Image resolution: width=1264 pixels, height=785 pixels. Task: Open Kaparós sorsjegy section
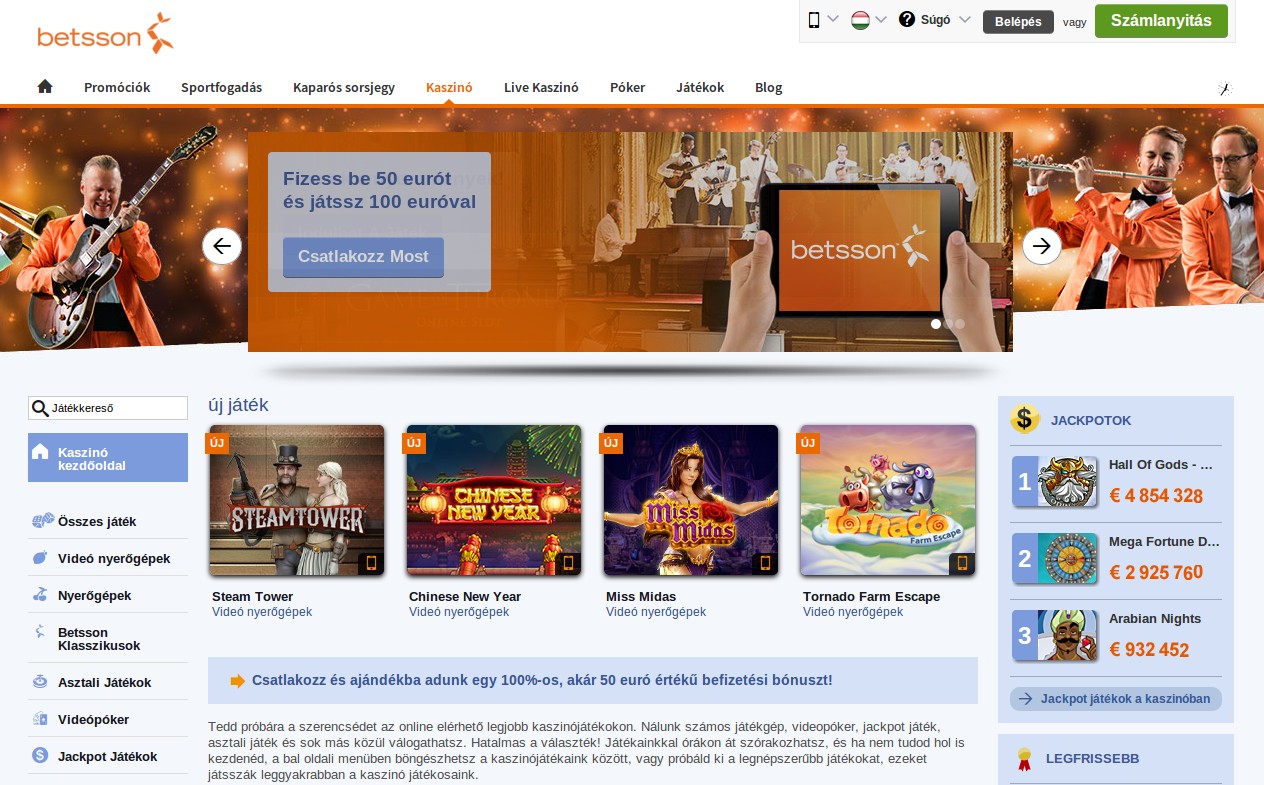(343, 87)
